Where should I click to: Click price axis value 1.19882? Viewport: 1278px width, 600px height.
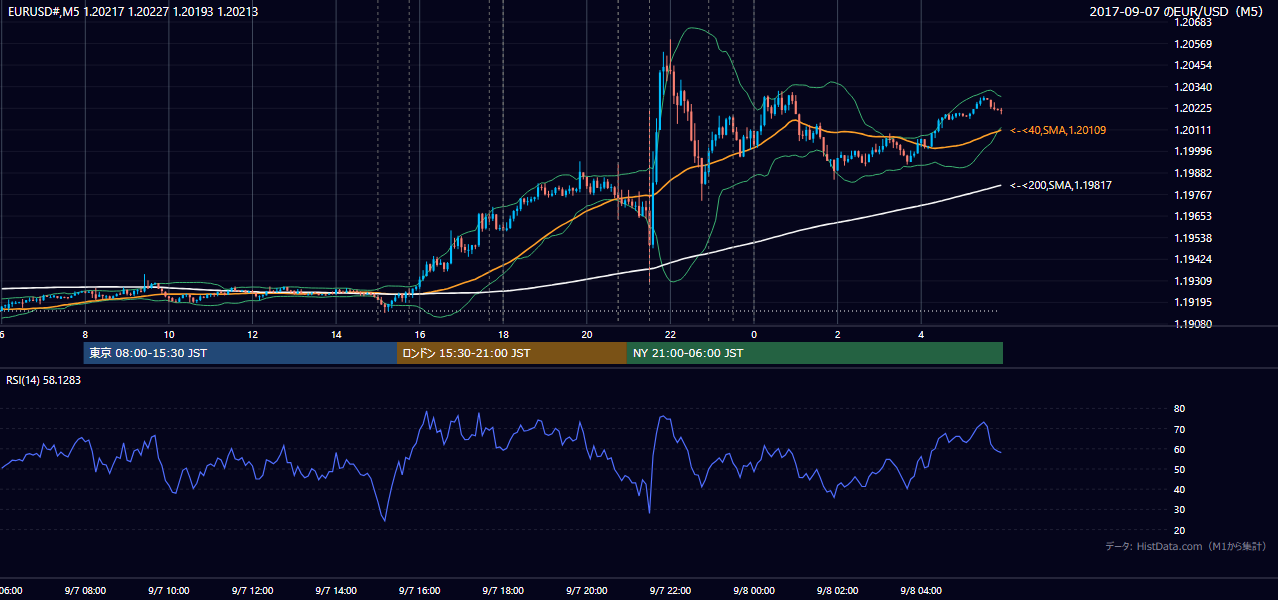pos(1195,173)
